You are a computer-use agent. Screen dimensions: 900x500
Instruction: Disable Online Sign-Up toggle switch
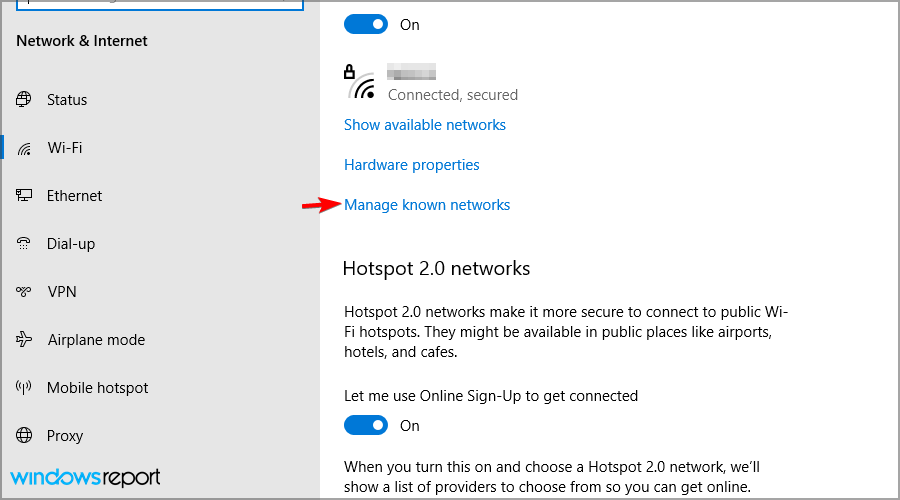tap(366, 425)
